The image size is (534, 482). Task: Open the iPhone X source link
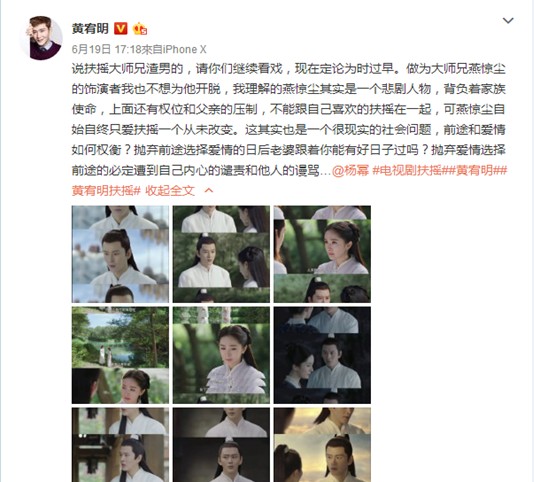coord(184,49)
